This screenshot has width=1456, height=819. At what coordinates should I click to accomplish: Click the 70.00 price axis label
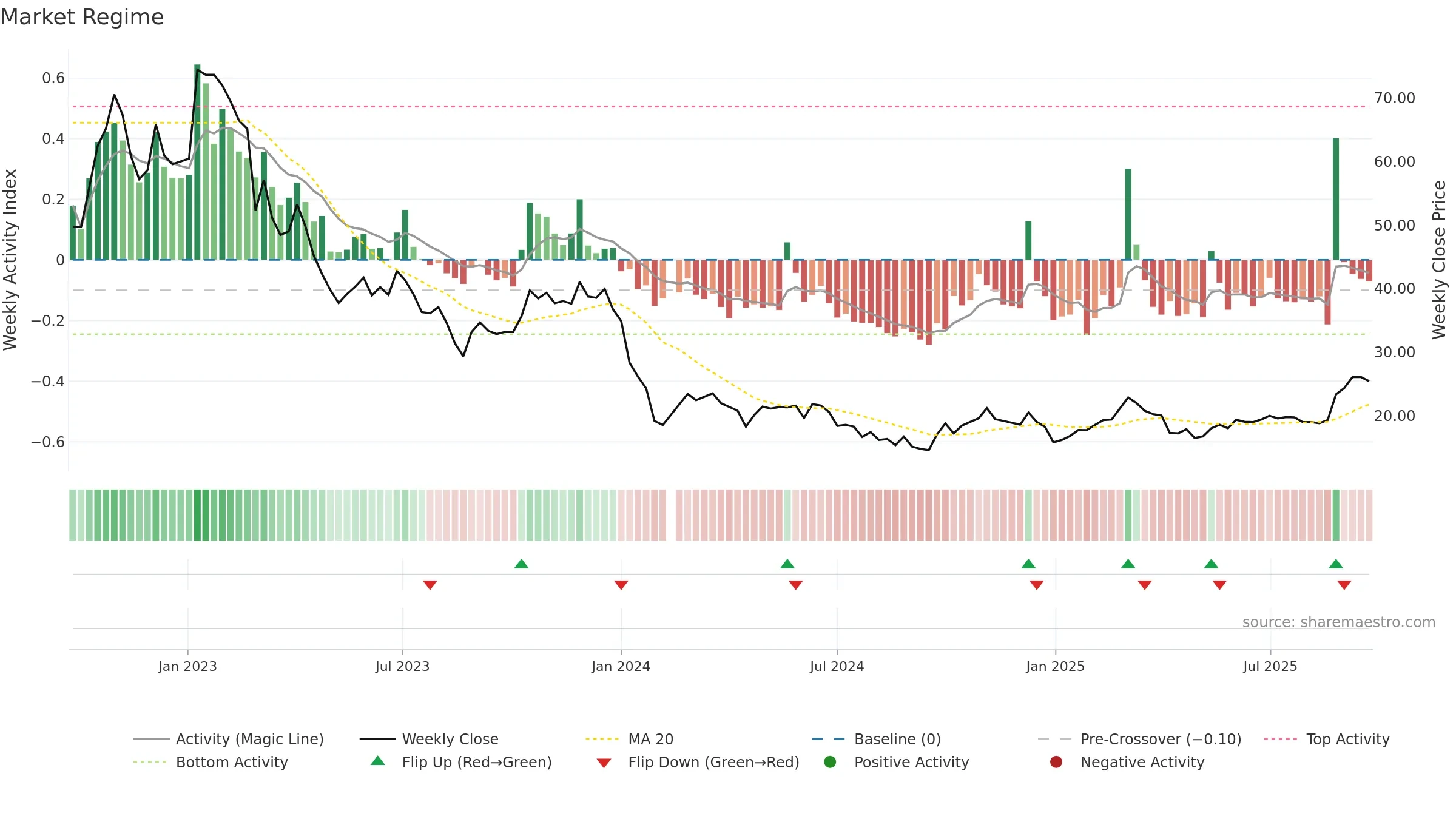(x=1395, y=98)
